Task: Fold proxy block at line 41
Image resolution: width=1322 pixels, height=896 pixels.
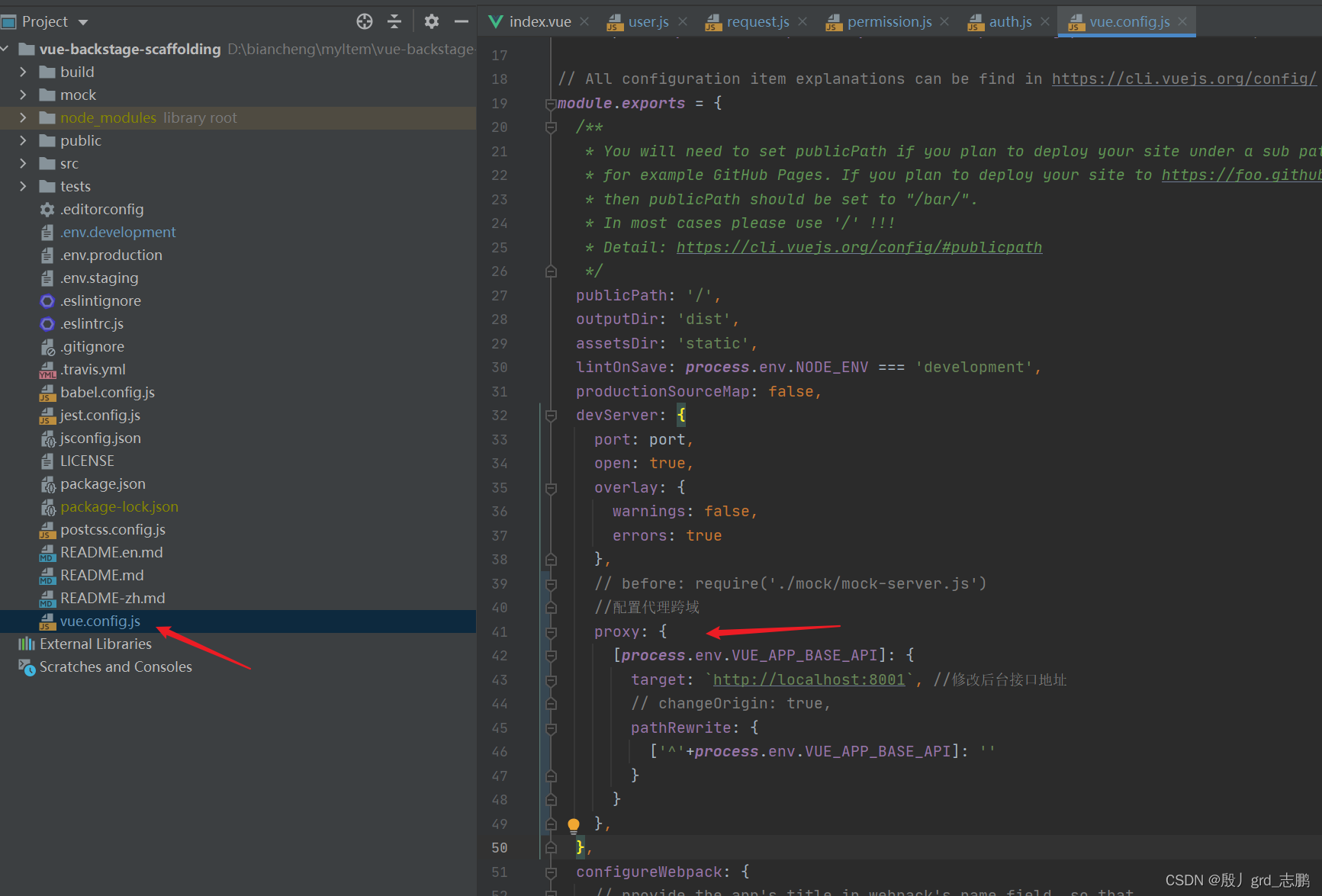Action: 551,632
